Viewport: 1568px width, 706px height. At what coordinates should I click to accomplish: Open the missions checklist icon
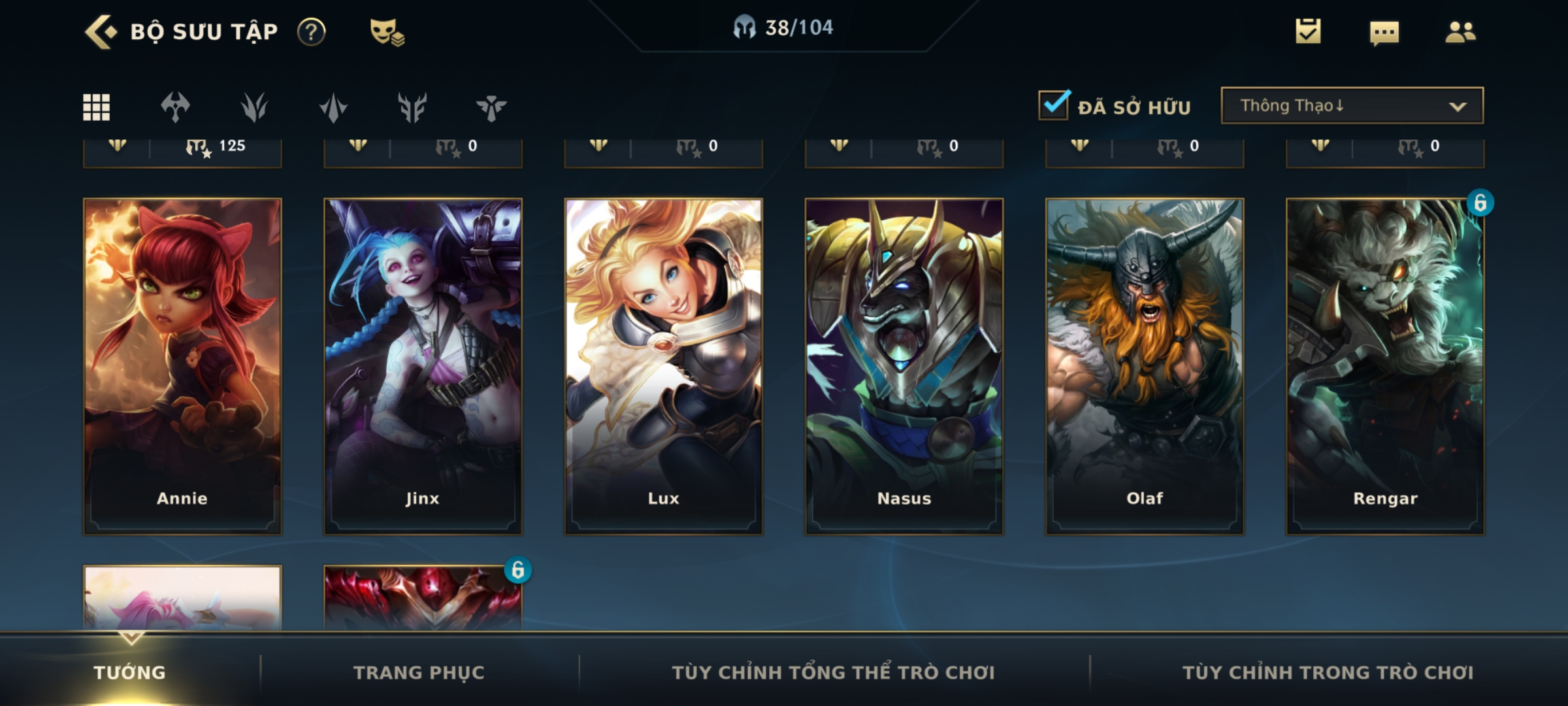(1308, 31)
